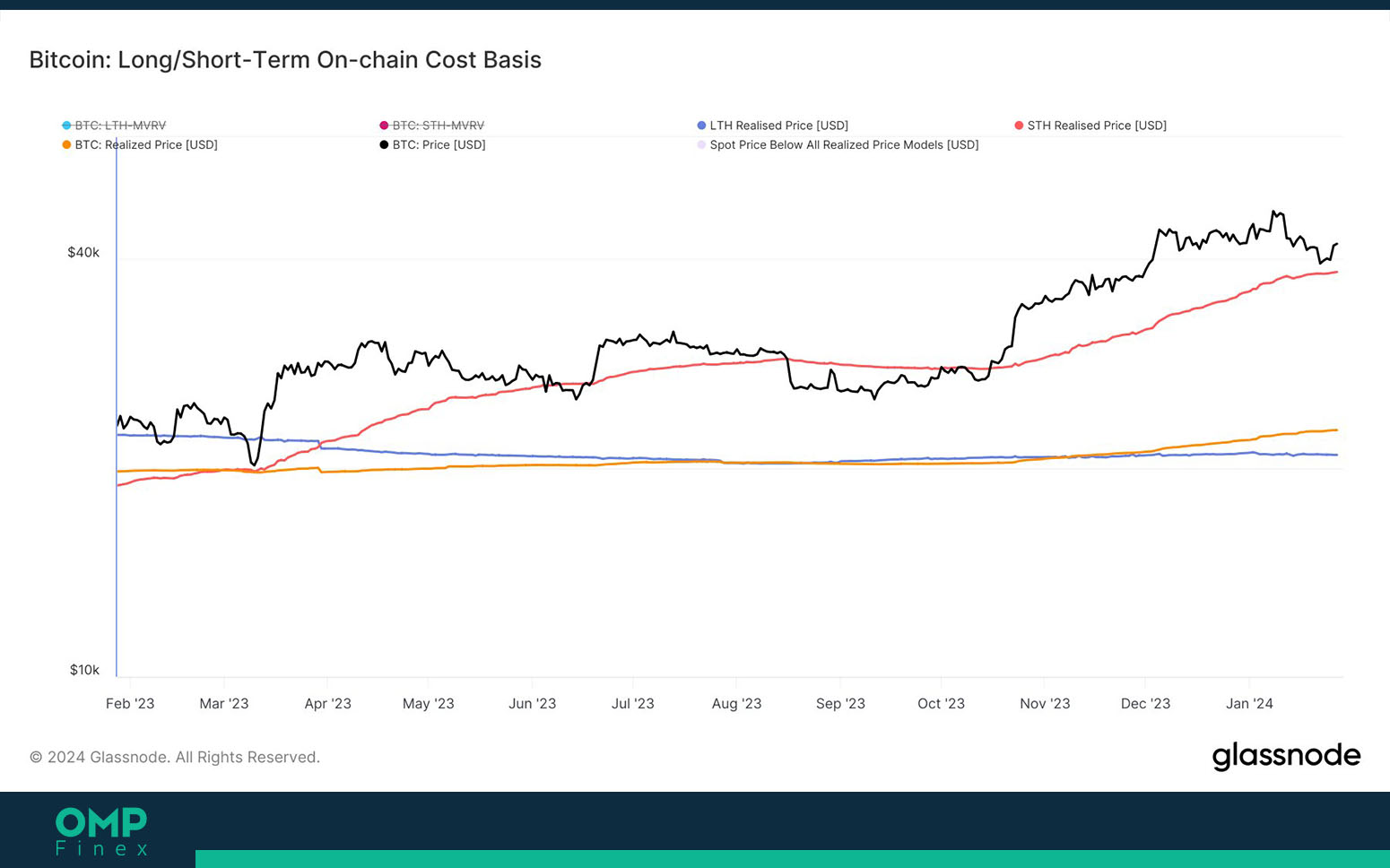Click the Apr '23 x-axis label
Viewport: 1390px width, 868px height.
[x=327, y=704]
